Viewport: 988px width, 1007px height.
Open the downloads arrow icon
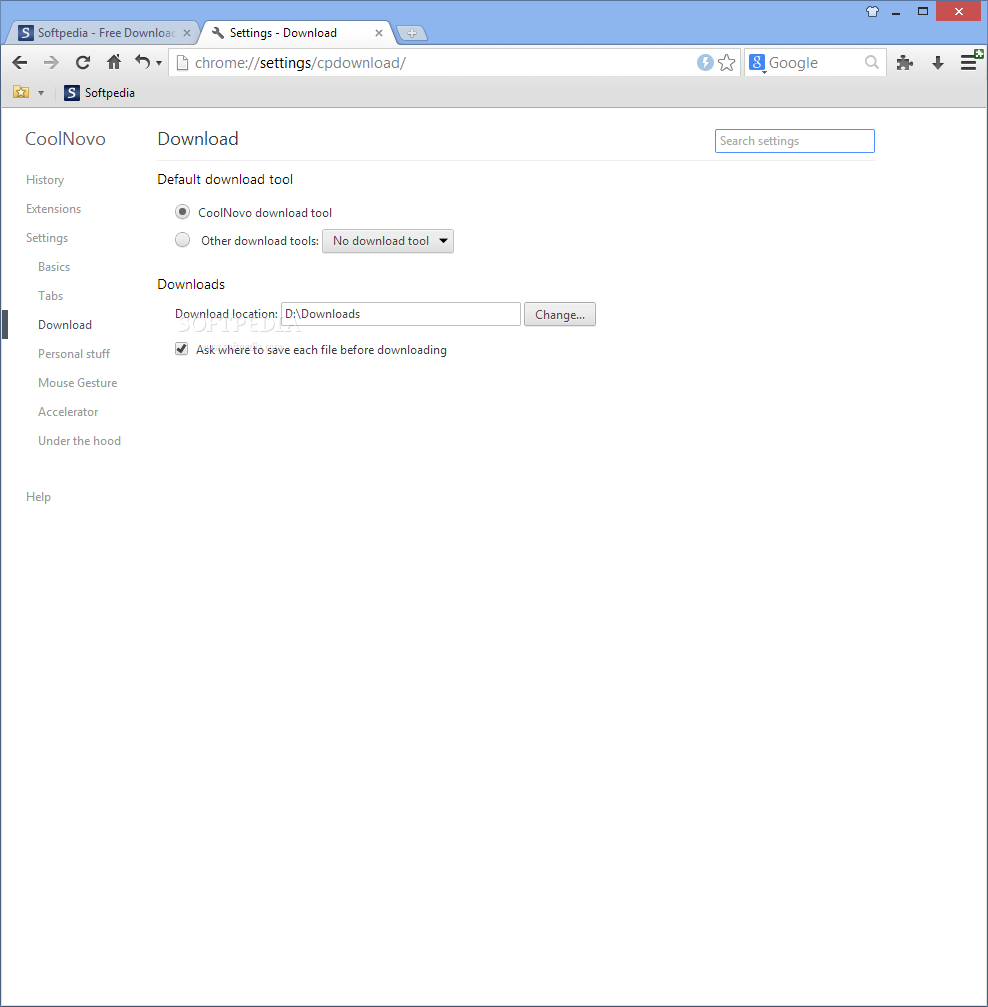click(x=938, y=62)
